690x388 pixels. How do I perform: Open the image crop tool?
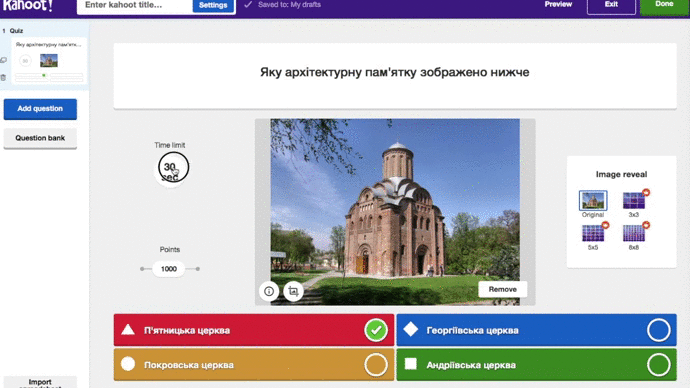pos(293,291)
